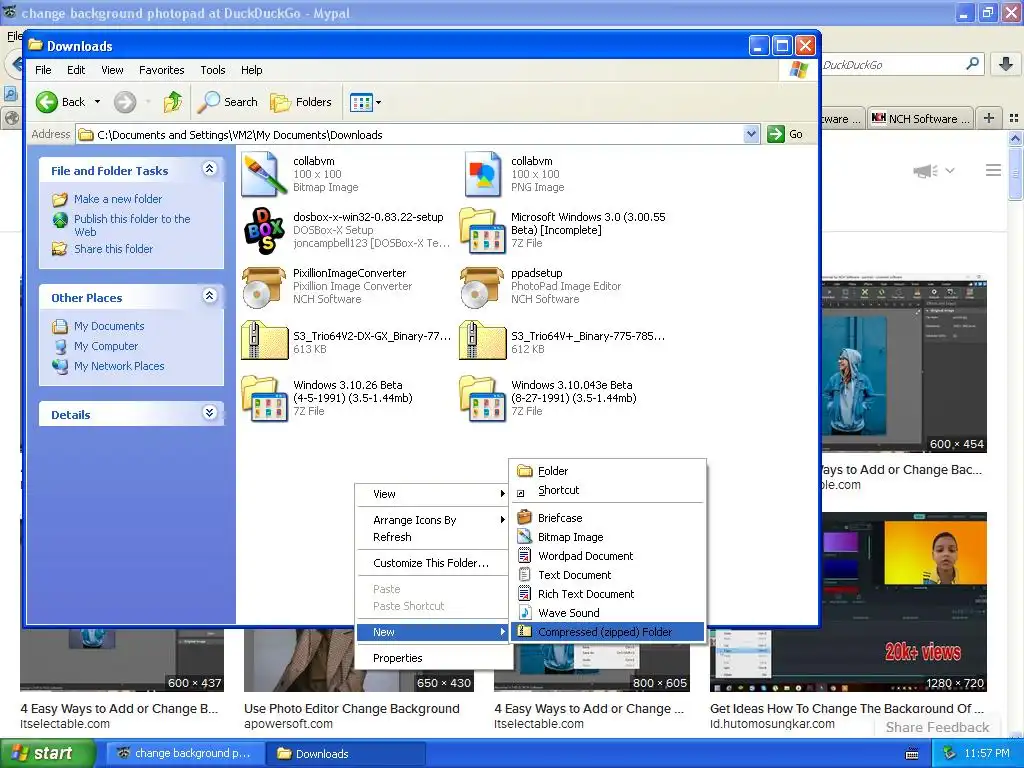Select the ppadsetup PhotoPad installer icon
The height and width of the screenshot is (768, 1024).
coord(482,287)
